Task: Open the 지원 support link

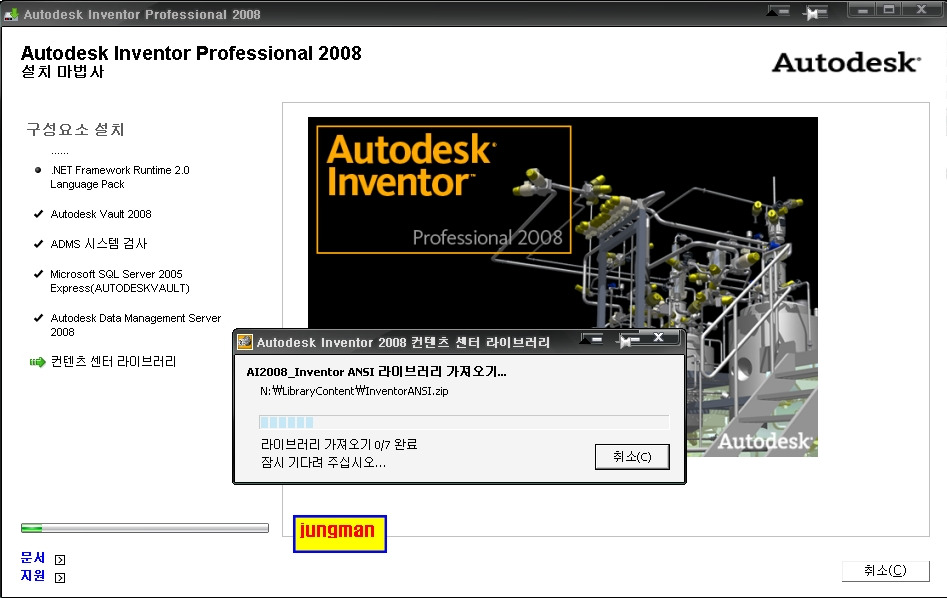Action: 33,576
